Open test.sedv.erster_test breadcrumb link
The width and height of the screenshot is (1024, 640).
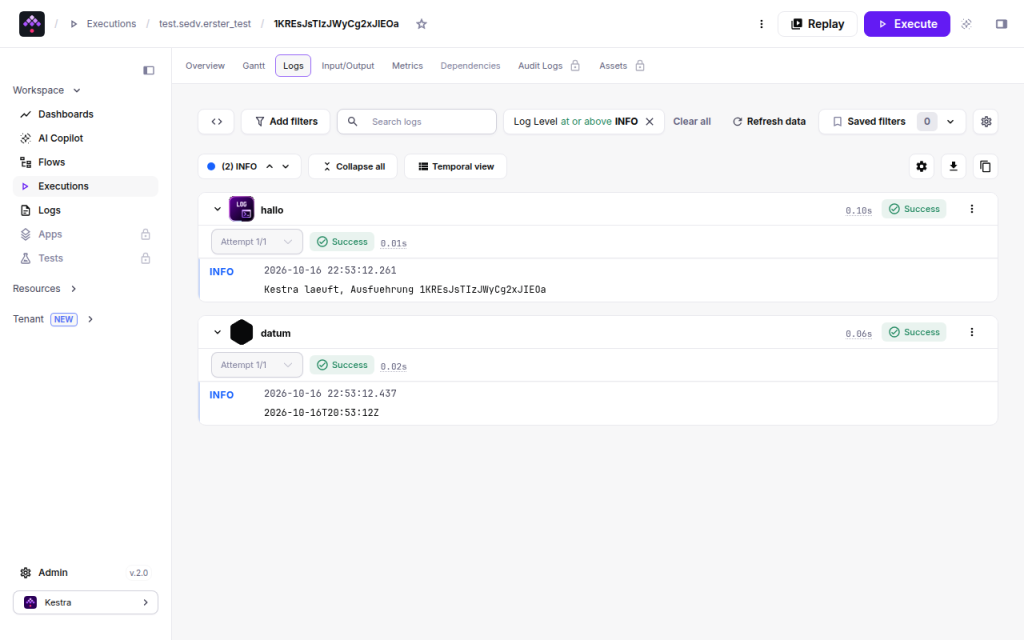(205, 24)
